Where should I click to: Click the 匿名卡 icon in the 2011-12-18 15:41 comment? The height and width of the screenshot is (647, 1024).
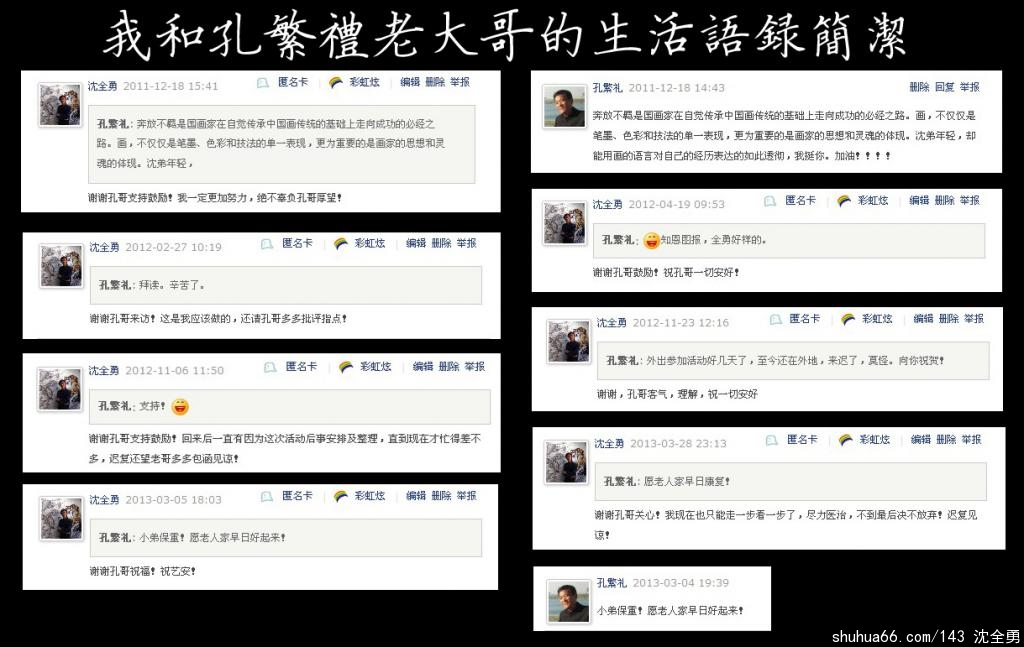click(263, 83)
